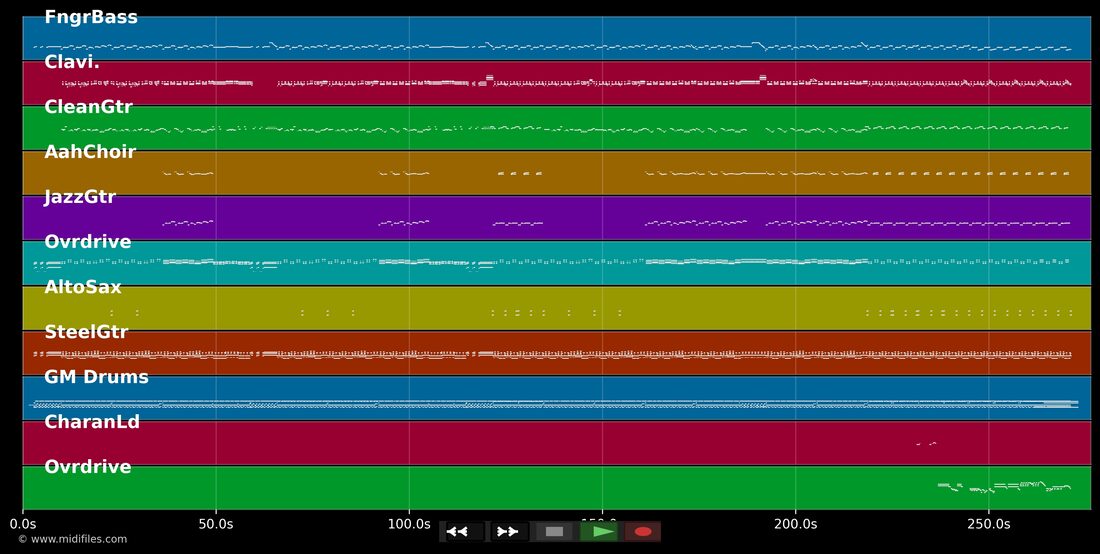1100x554 pixels.
Task: Select the GM Drums track label
Action: point(96,377)
